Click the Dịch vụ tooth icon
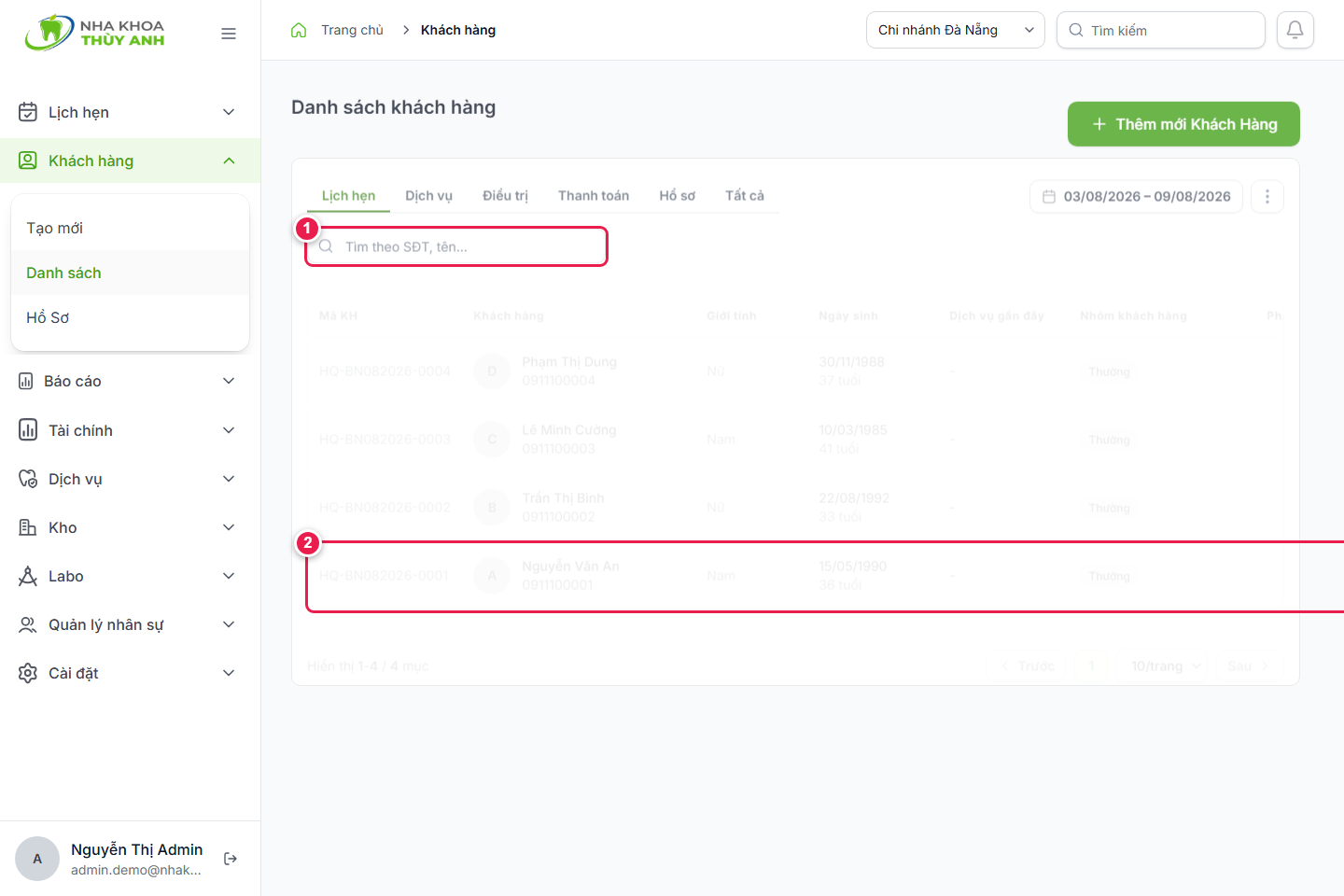 point(28,479)
